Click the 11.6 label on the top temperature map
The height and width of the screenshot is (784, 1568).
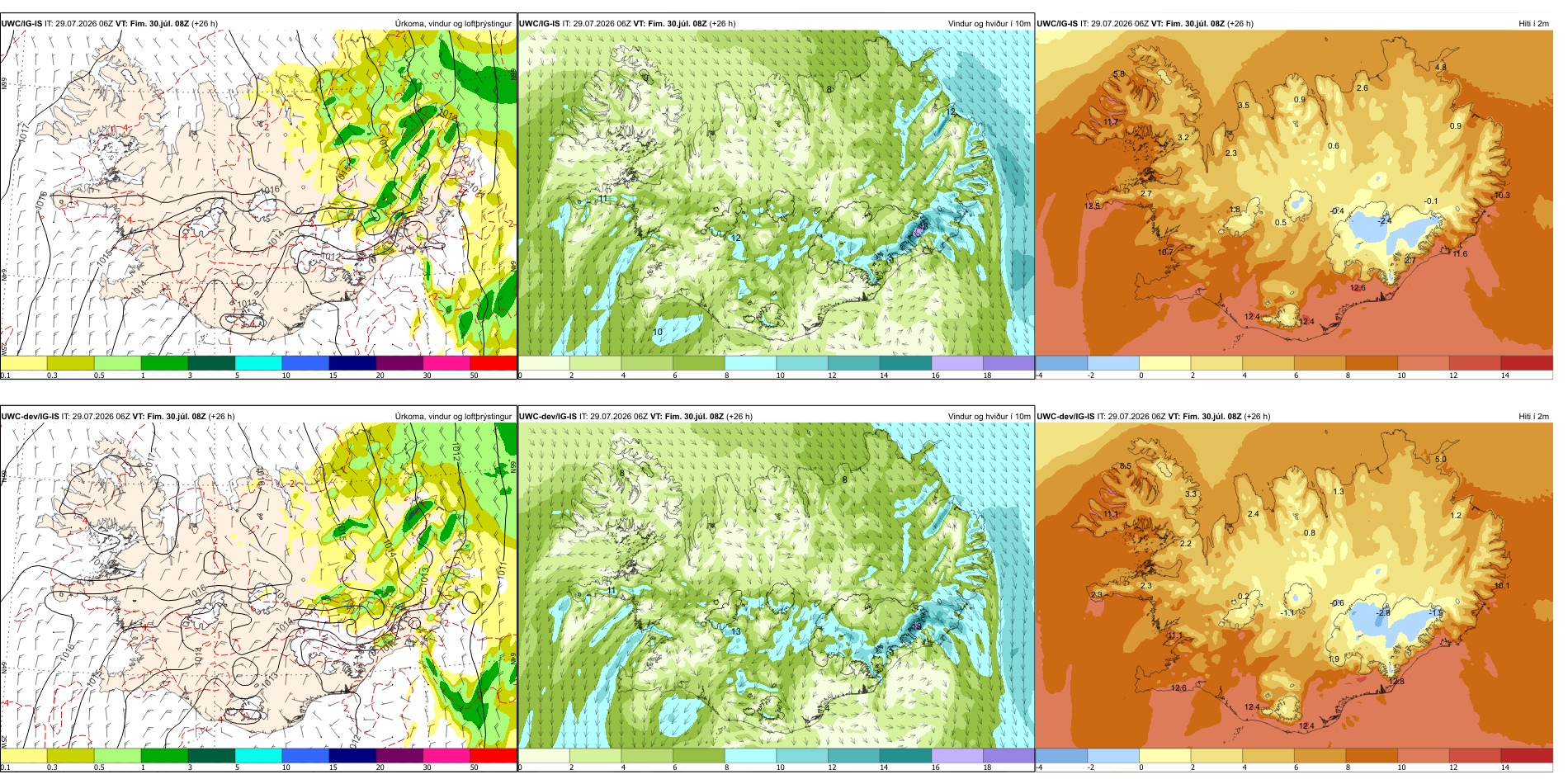(1460, 253)
